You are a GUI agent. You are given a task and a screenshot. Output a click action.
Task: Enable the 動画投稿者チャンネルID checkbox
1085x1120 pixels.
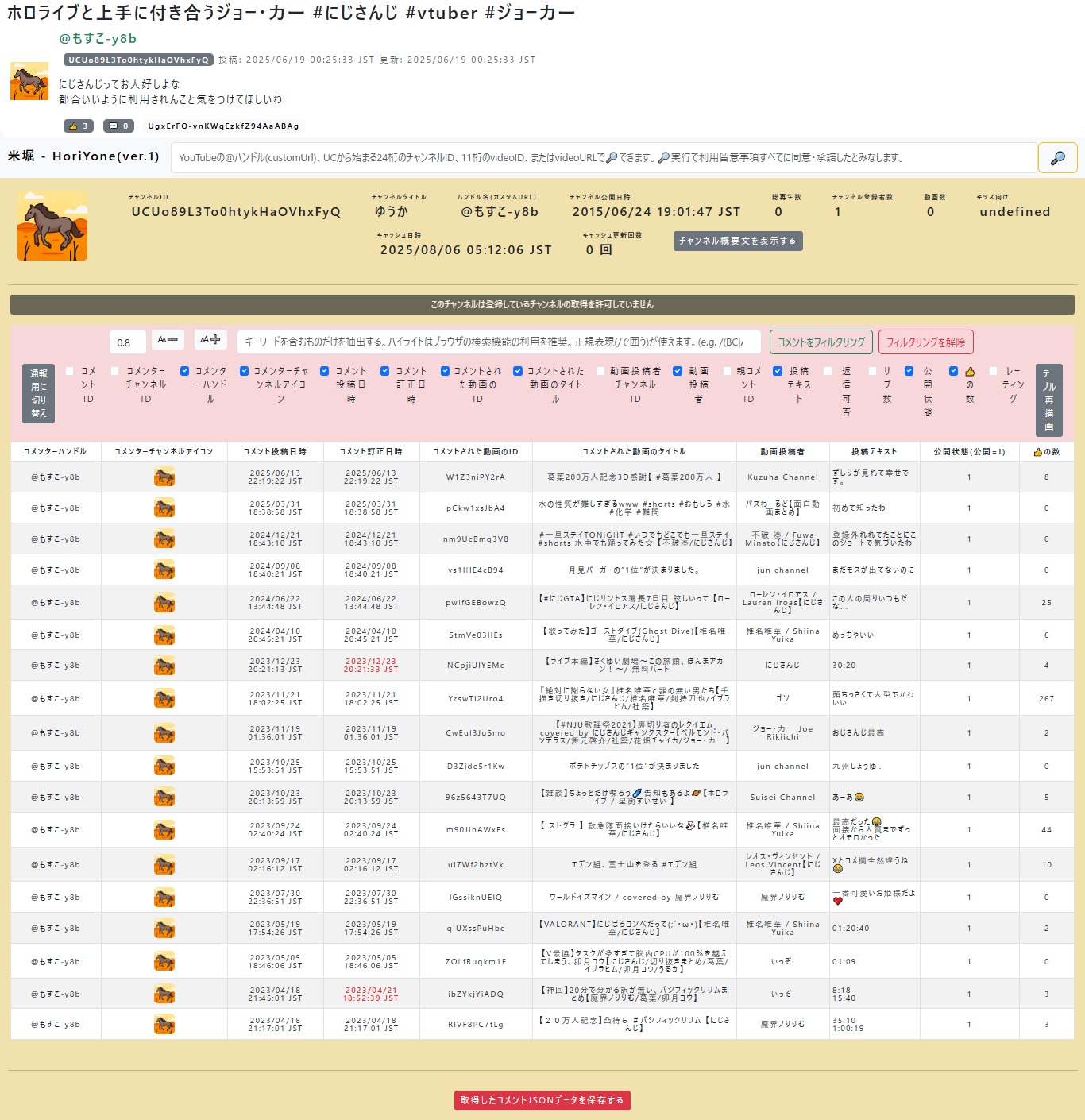click(x=601, y=371)
